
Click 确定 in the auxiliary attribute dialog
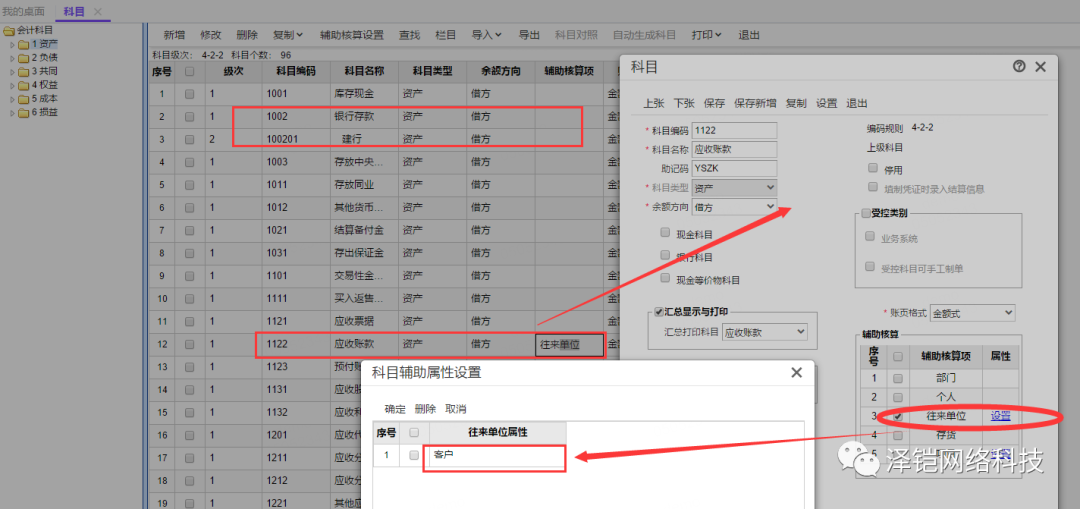395,409
